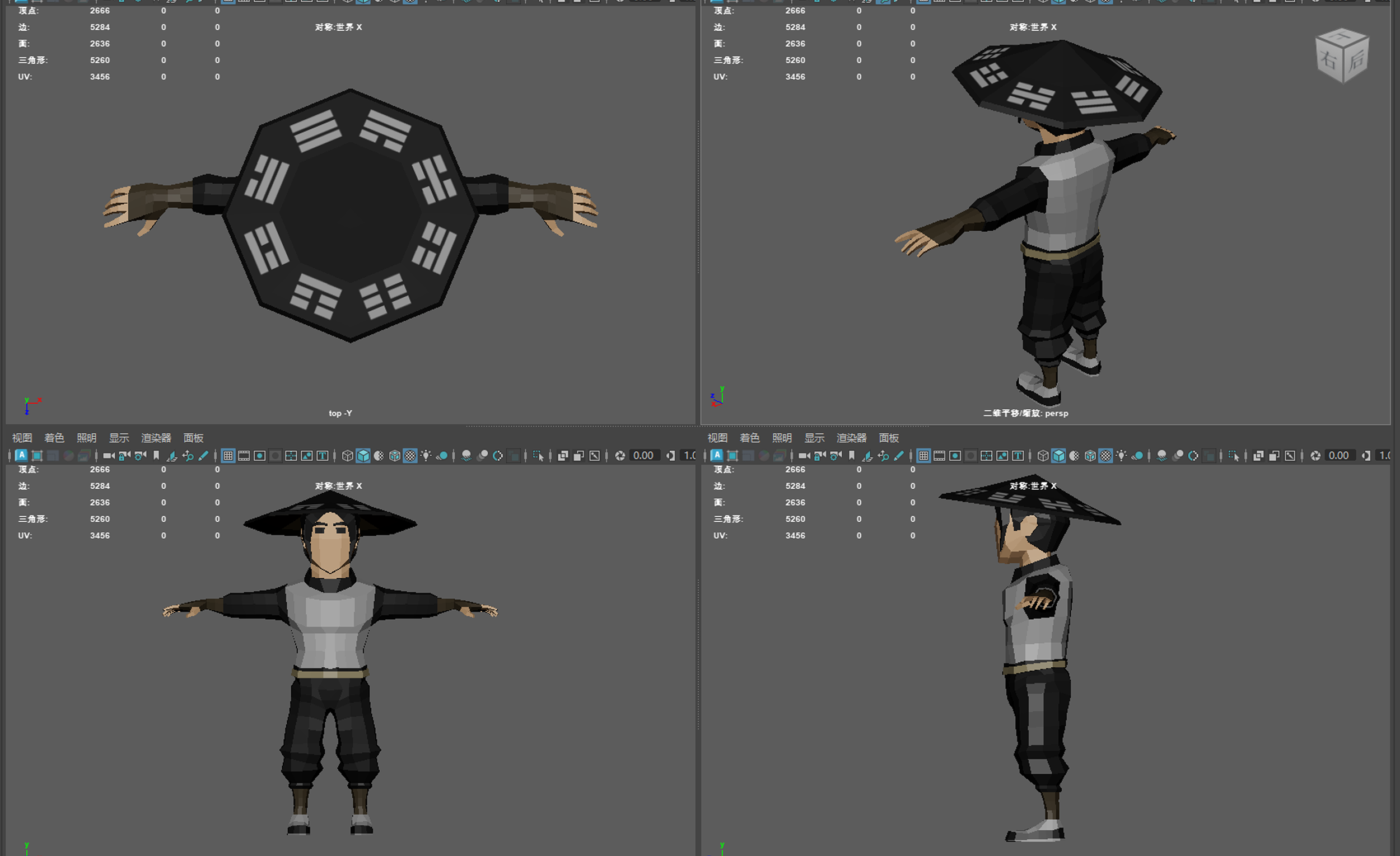This screenshot has height=856, width=1400.
Task: Click the image plane icon in the front viewport toolbar
Action: [x=171, y=456]
